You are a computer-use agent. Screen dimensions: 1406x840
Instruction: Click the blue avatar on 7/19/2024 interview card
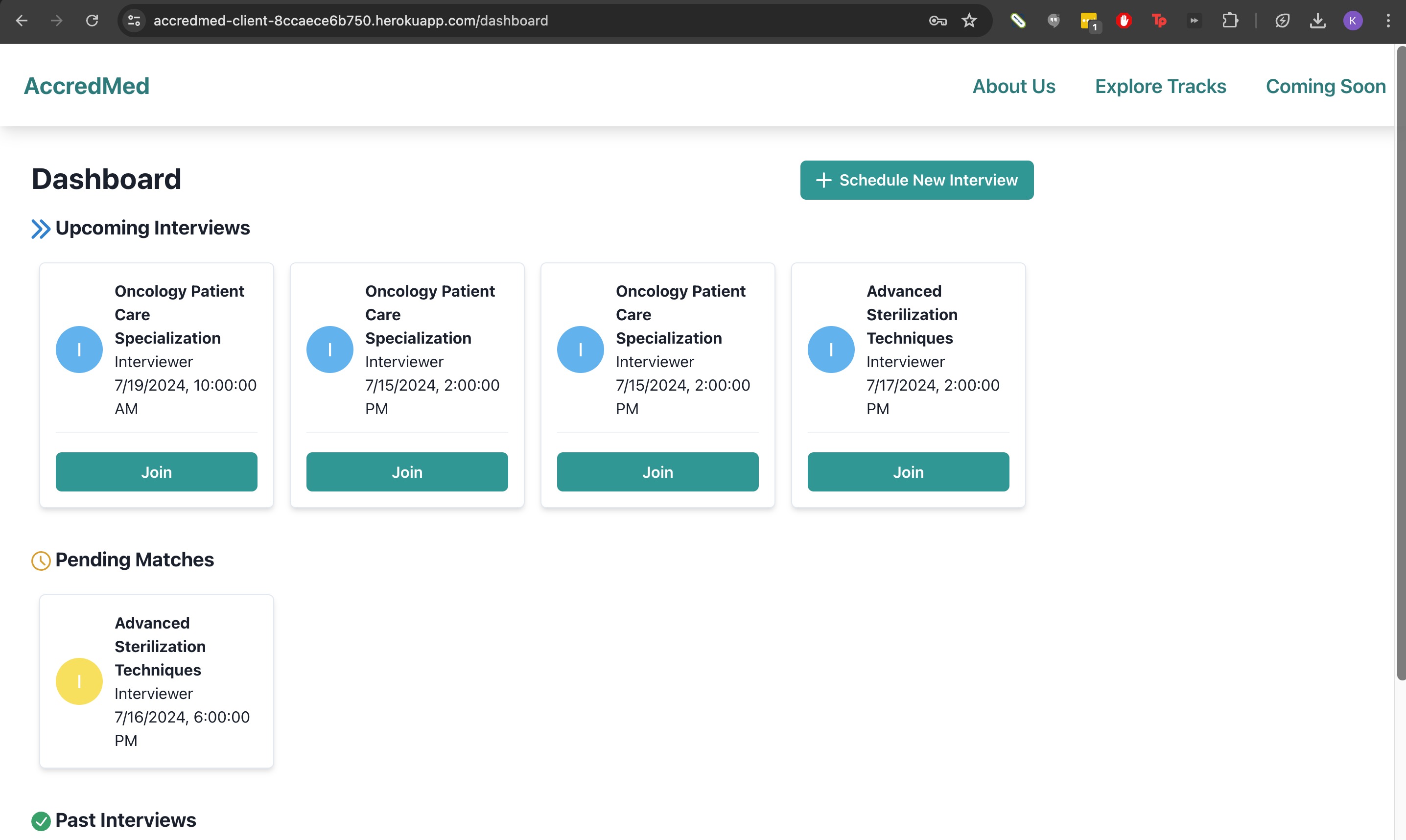point(79,349)
